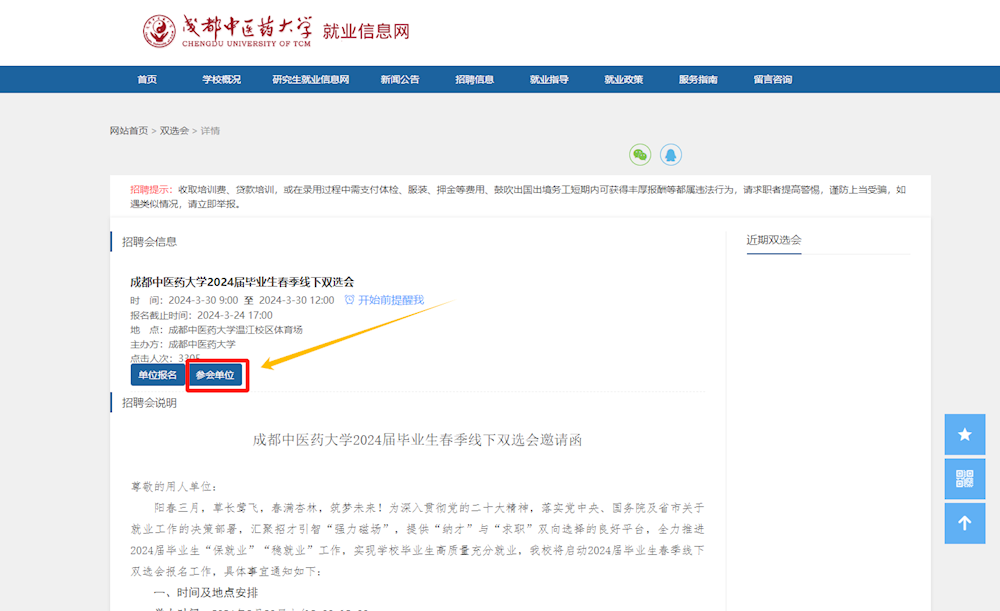Click the 单位报名 button
Viewport: 1000px width, 611px height.
158,374
